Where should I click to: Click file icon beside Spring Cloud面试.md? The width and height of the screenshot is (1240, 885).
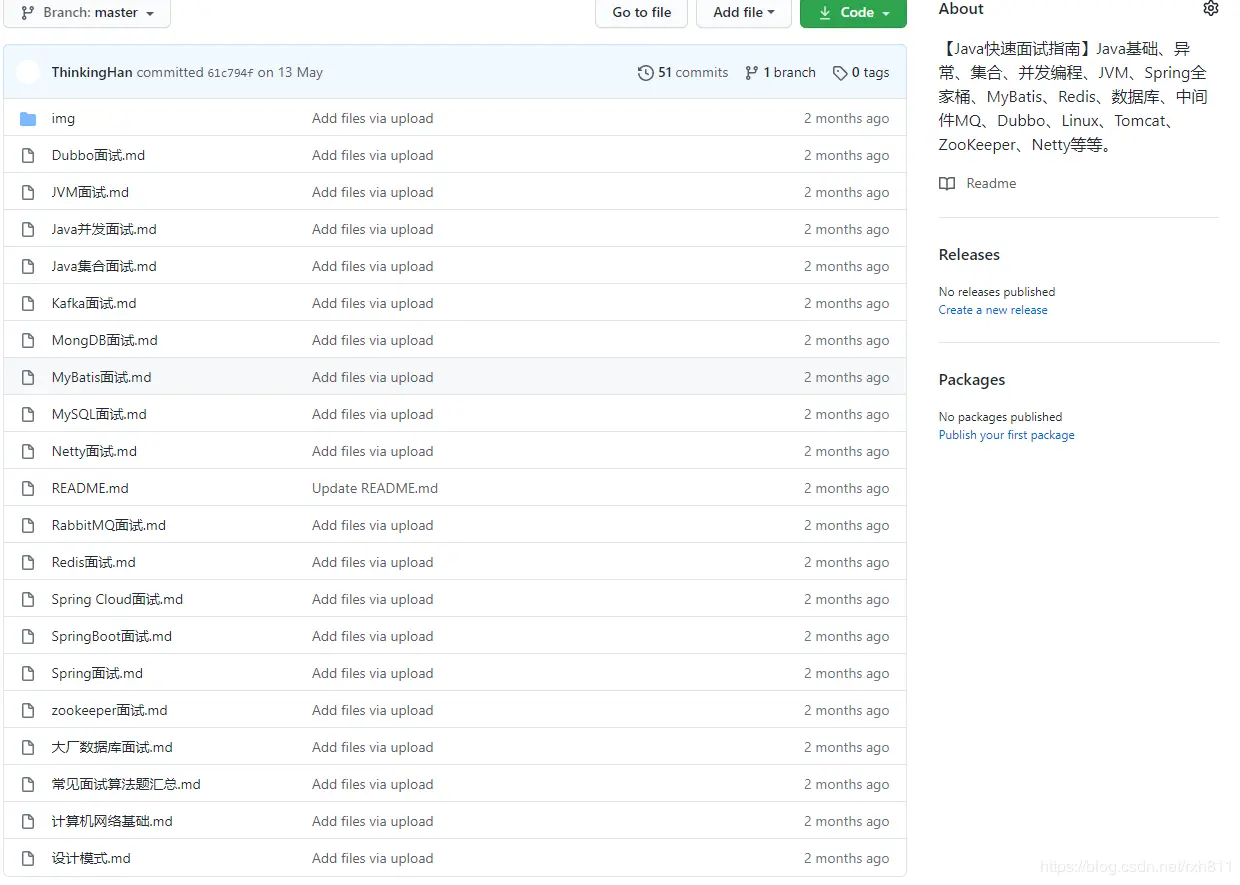pyautogui.click(x=28, y=600)
